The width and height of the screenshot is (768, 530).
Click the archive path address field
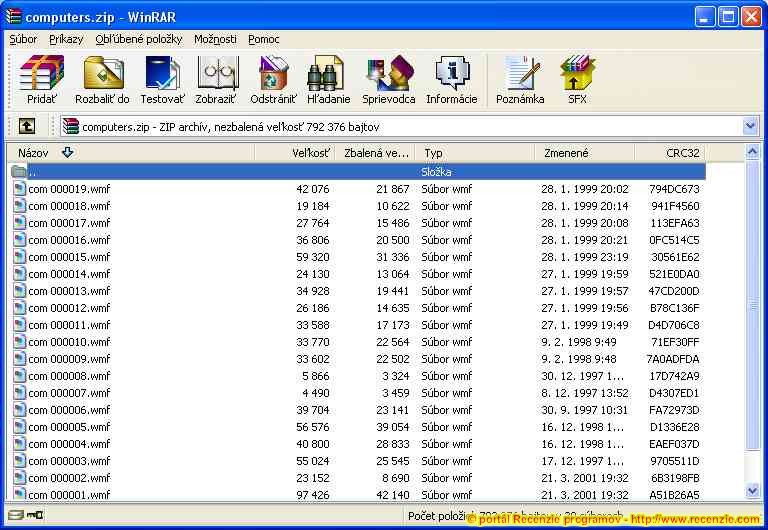click(409, 126)
